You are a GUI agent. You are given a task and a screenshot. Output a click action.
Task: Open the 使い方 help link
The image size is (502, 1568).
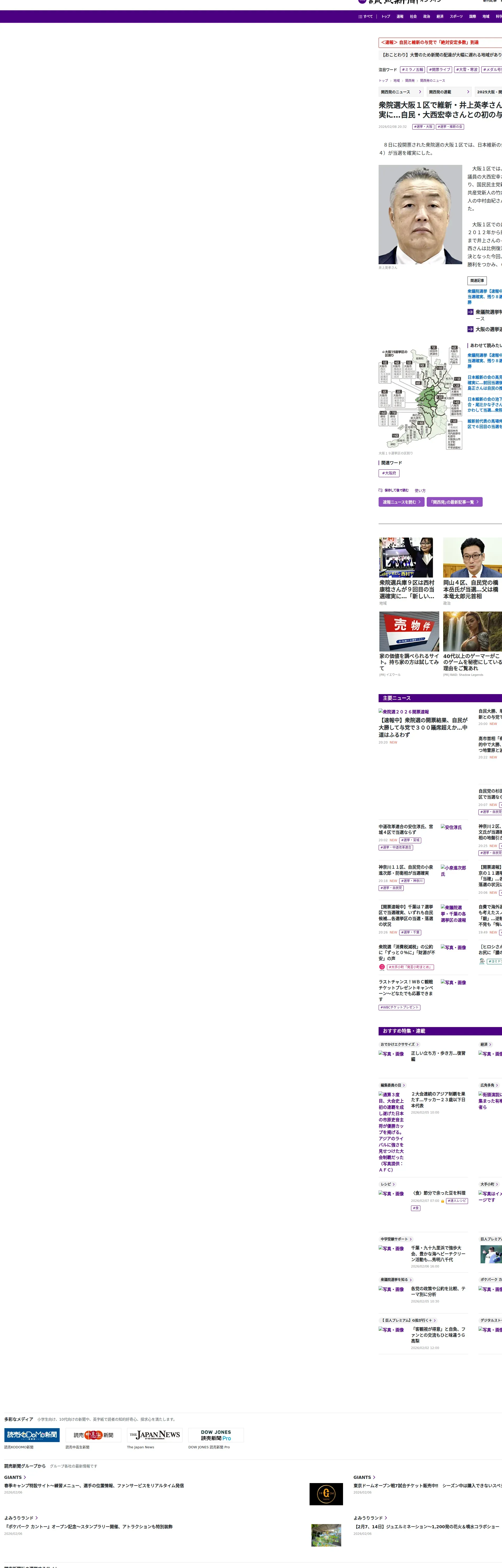point(420,490)
